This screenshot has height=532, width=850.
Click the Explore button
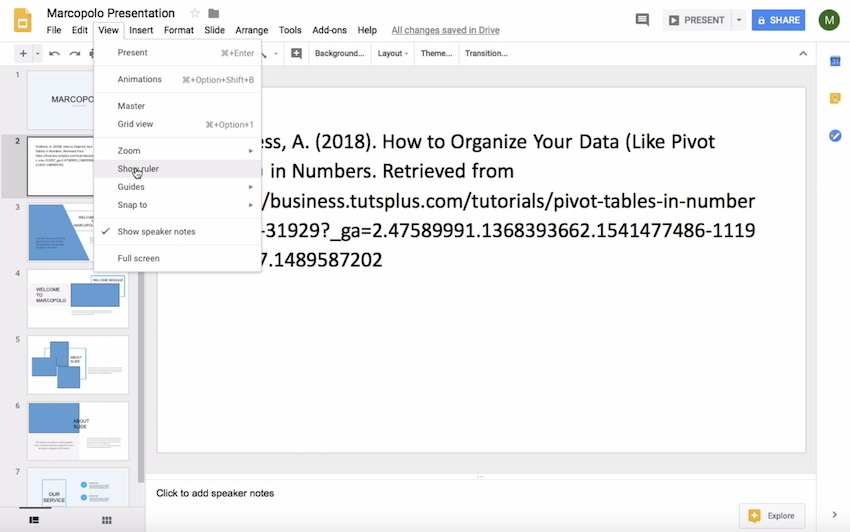coord(771,516)
